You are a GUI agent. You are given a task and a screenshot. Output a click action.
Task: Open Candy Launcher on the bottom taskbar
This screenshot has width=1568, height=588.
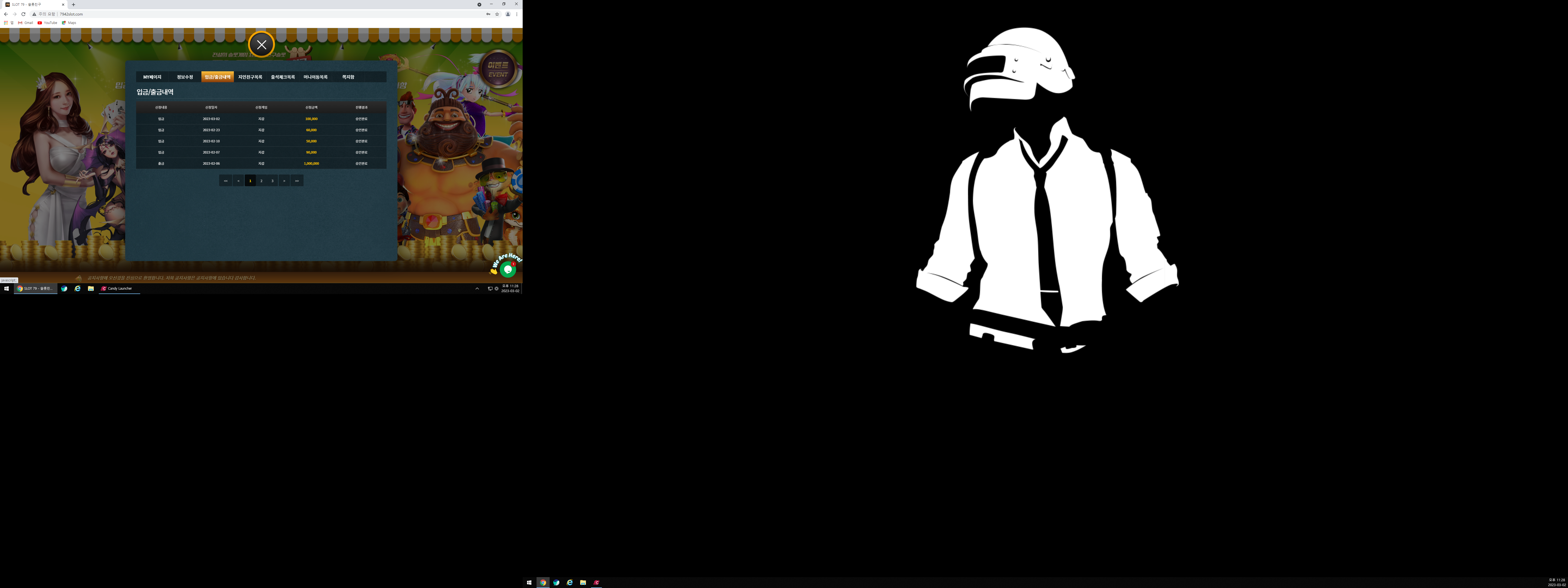point(596,583)
